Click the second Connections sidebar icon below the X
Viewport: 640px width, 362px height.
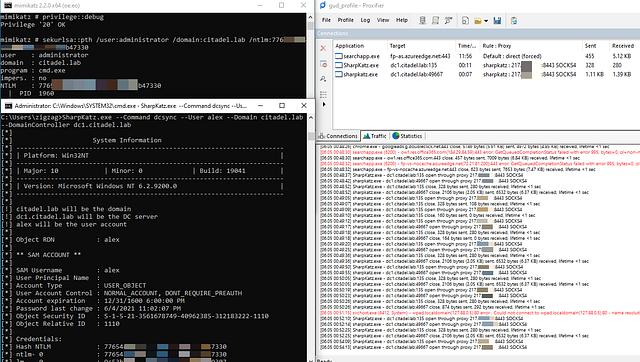323,64
